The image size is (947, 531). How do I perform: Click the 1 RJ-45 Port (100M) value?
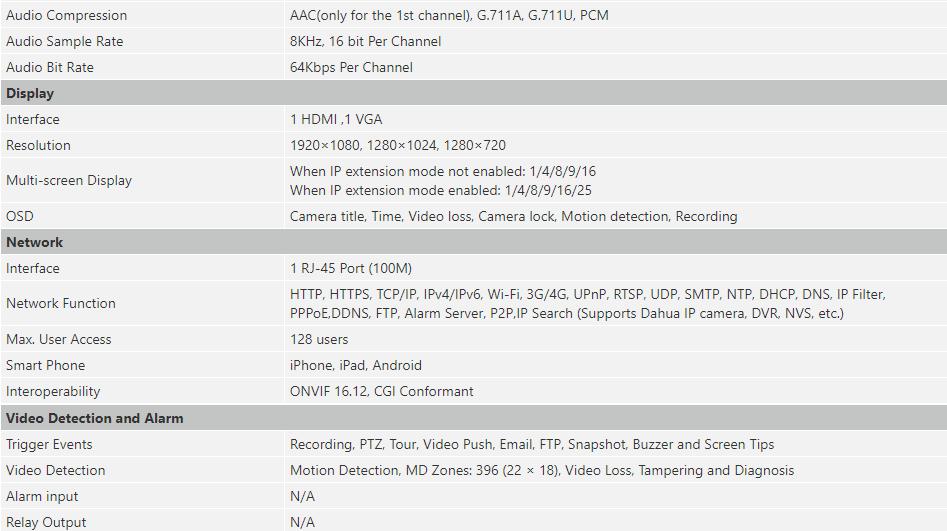351,268
